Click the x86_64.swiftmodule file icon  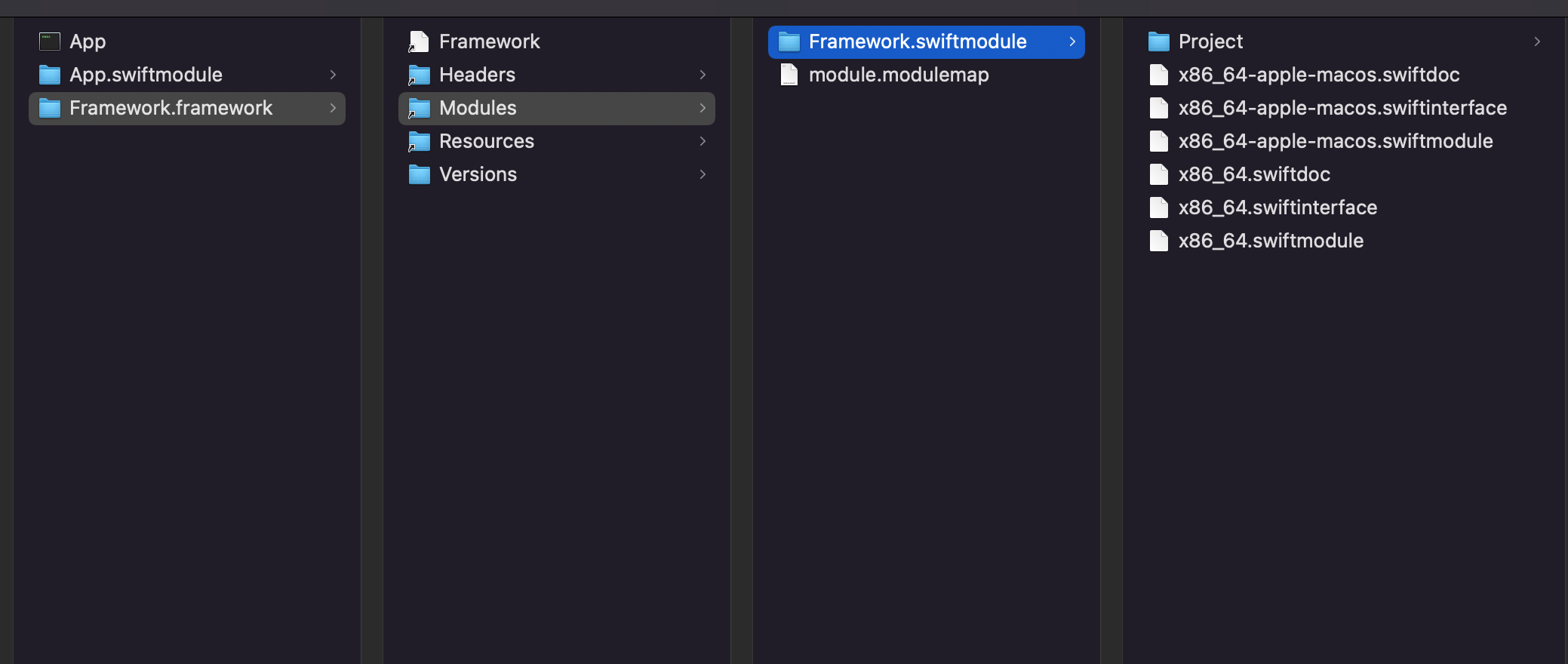coord(1159,241)
